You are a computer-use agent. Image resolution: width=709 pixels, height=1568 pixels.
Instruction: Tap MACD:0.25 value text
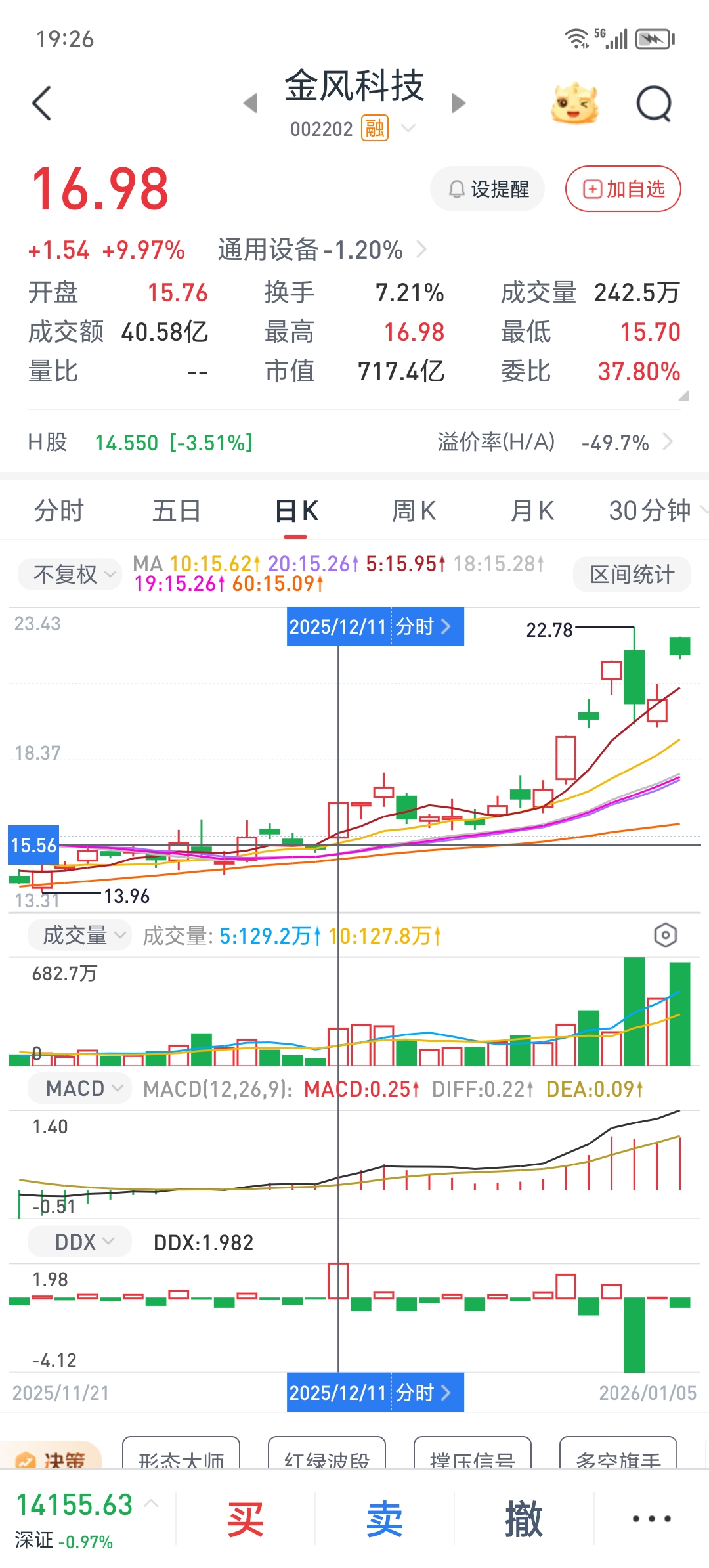361,1089
